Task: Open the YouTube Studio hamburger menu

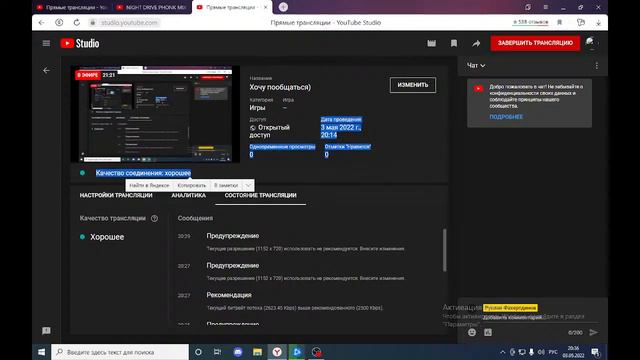Action: click(x=46, y=43)
